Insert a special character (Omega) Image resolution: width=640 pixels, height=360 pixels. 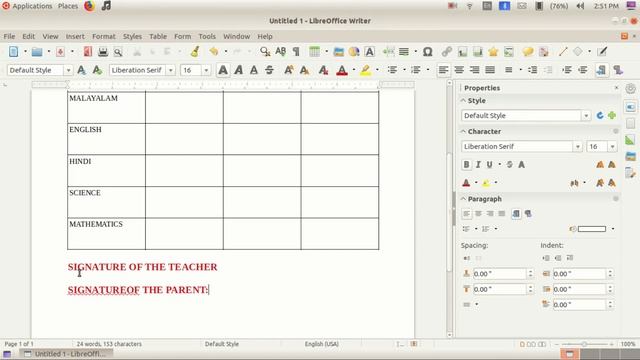coord(427,52)
